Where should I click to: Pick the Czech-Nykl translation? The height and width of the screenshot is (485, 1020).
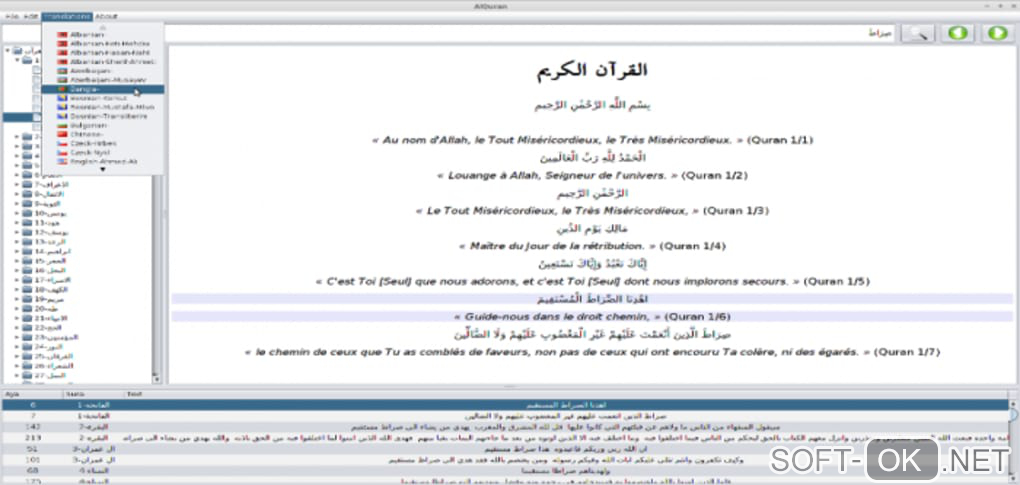point(103,152)
